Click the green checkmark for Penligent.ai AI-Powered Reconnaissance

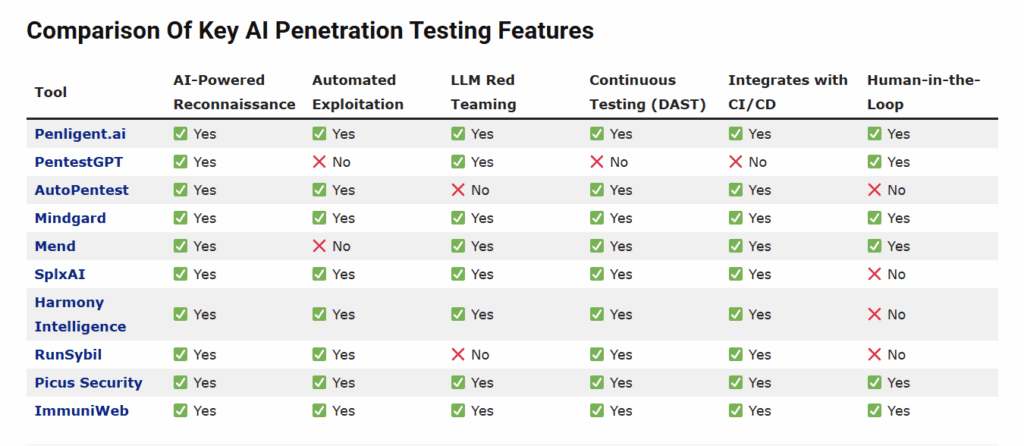point(180,134)
